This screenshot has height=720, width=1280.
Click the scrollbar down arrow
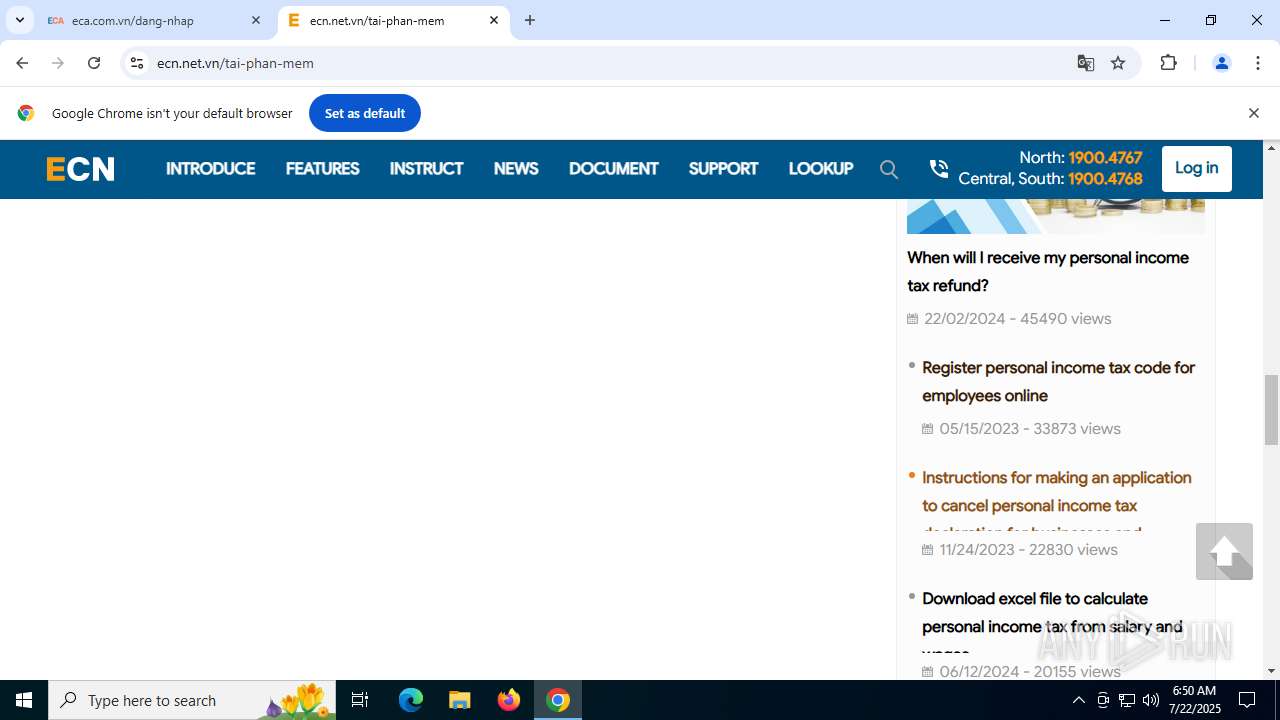[x=1271, y=671]
